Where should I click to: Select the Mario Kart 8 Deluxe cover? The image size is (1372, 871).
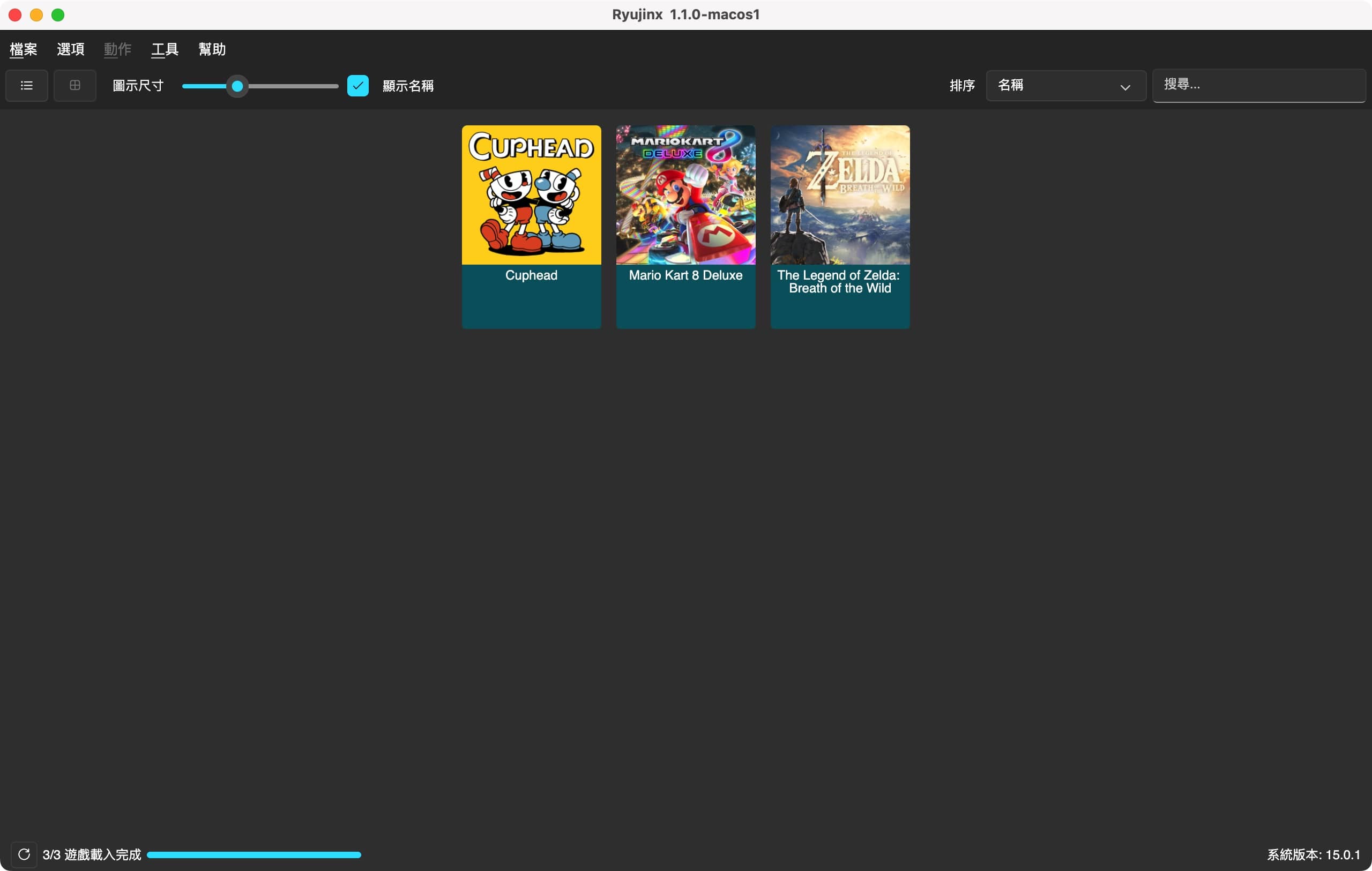(685, 195)
